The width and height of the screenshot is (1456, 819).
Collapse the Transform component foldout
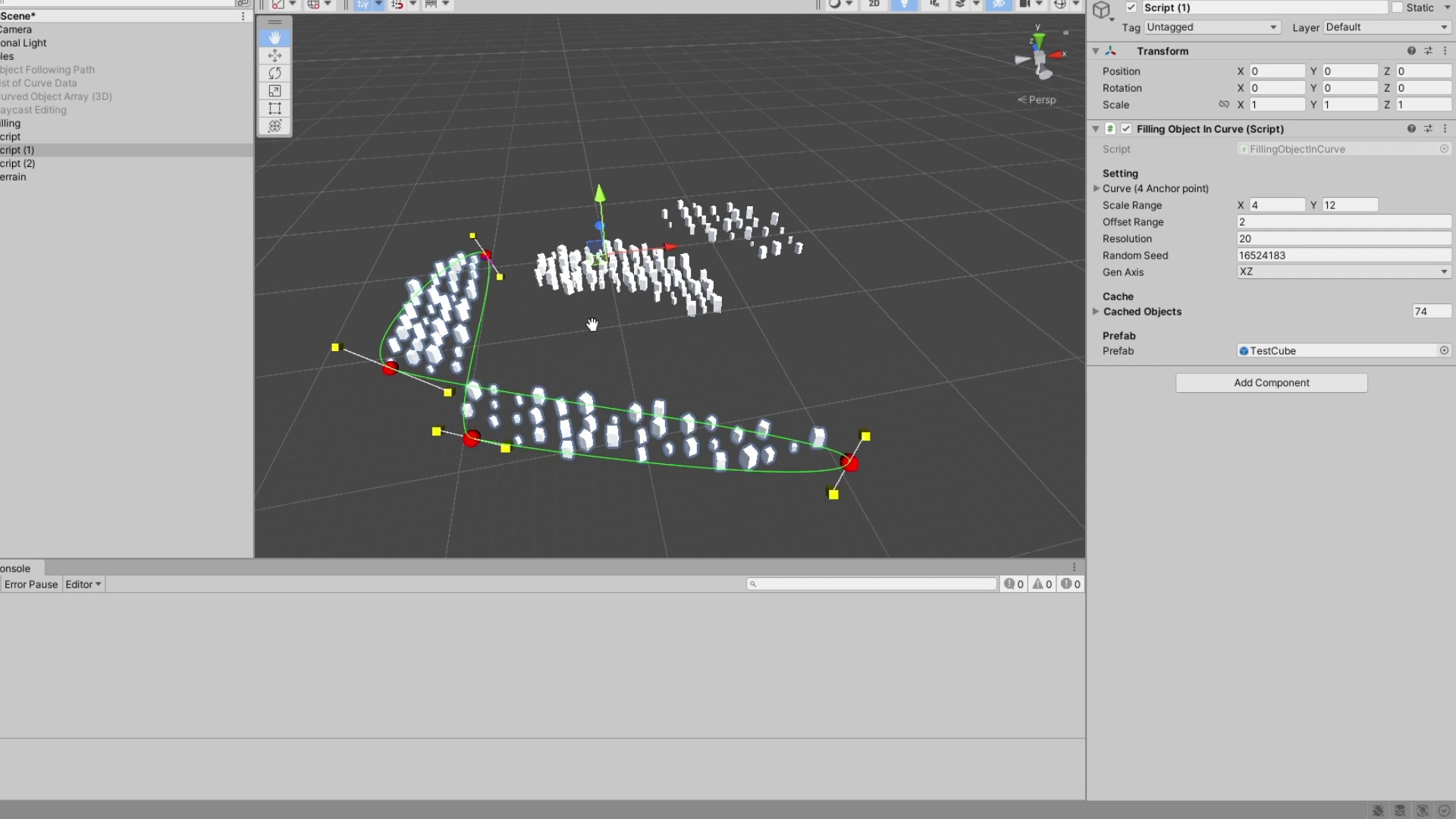click(x=1096, y=51)
